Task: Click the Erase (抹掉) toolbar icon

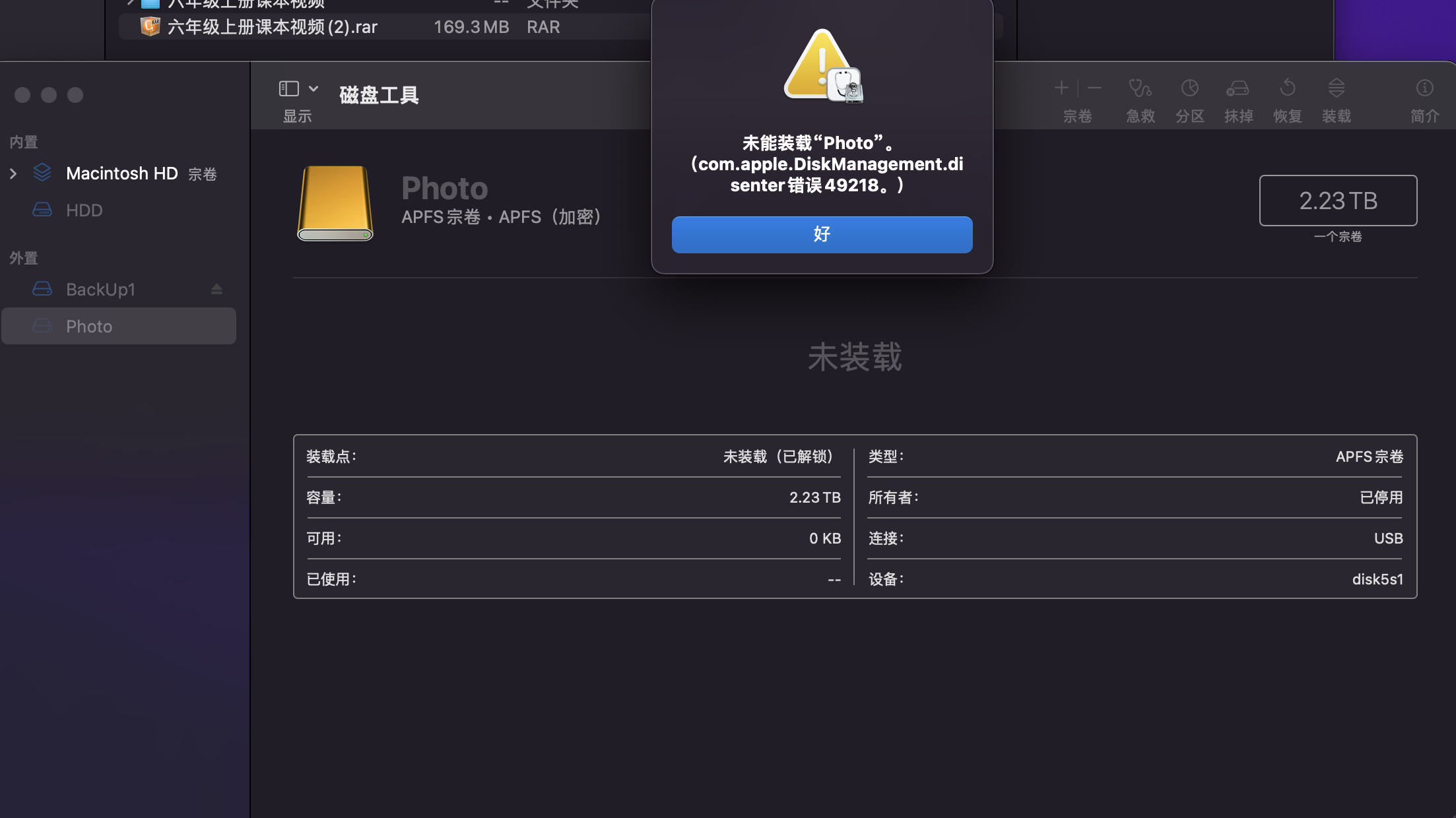Action: coord(1238,88)
